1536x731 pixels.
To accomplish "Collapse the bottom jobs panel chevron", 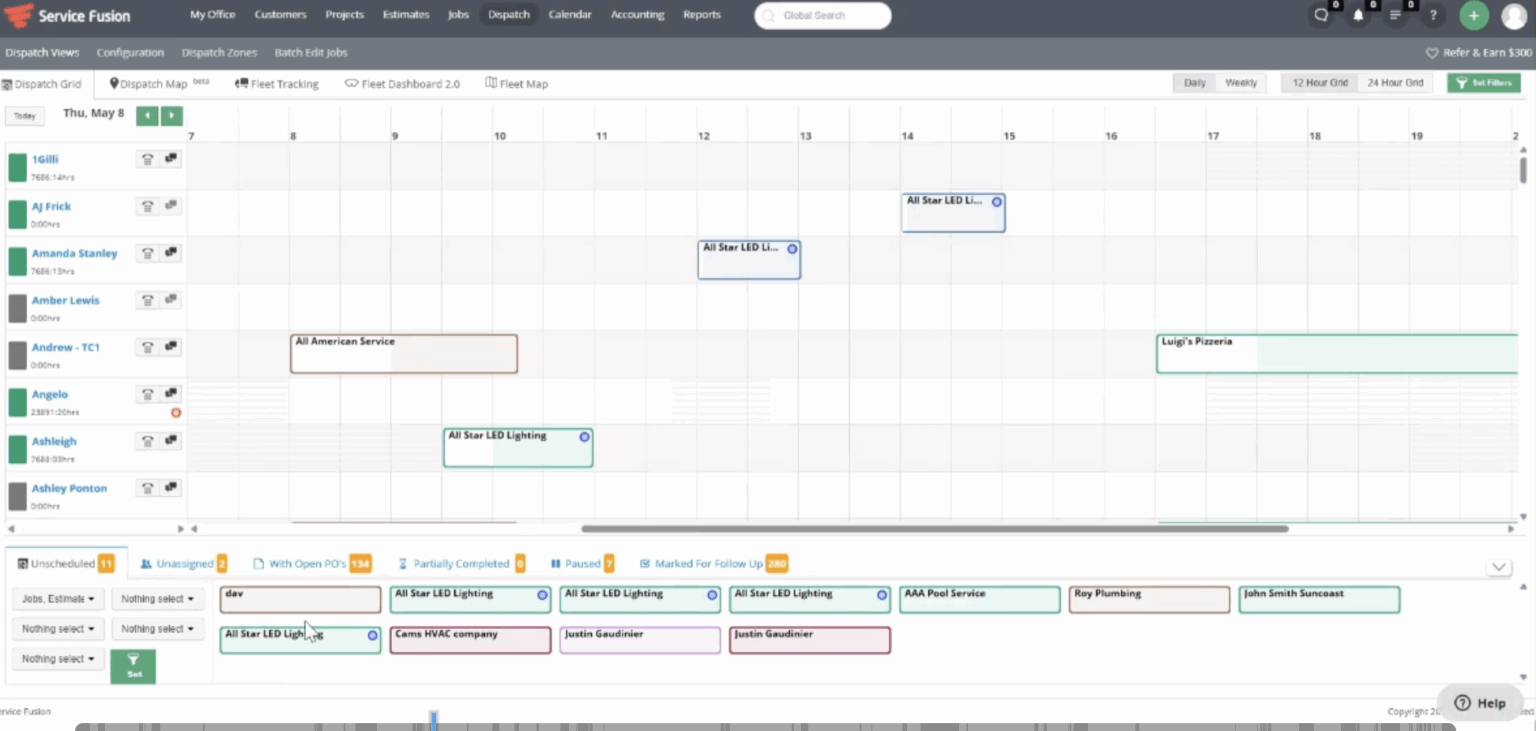I will point(1498,567).
